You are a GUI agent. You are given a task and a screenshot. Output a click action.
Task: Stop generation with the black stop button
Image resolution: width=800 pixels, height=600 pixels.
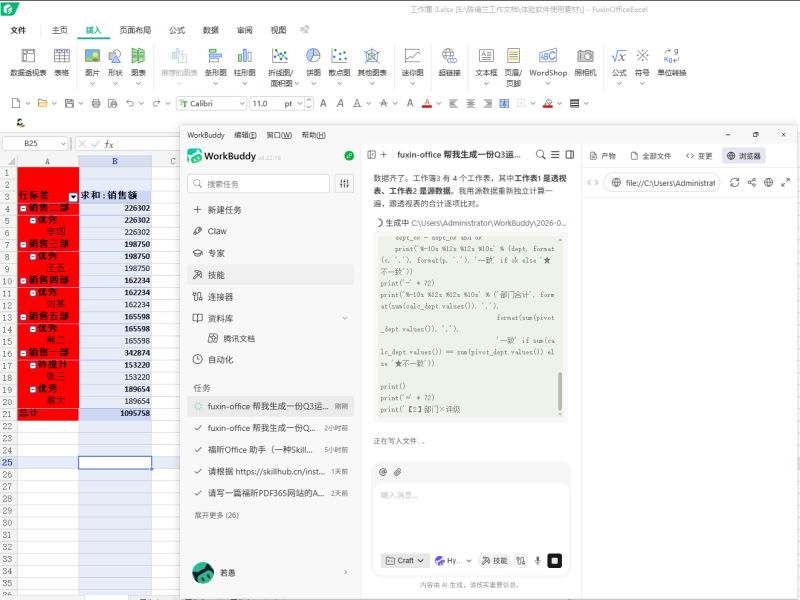point(554,561)
